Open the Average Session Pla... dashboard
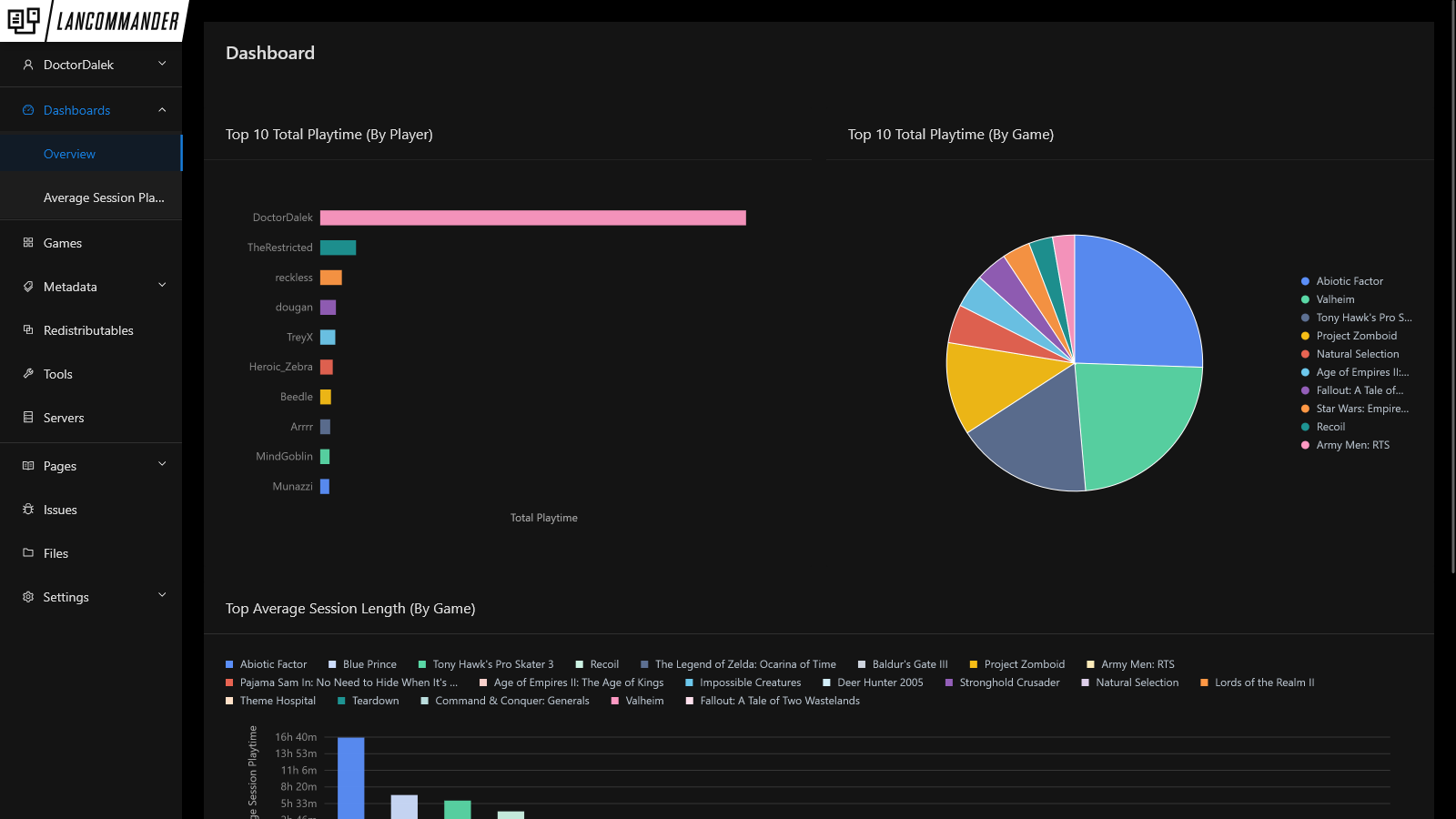This screenshot has width=1456, height=819. click(103, 197)
